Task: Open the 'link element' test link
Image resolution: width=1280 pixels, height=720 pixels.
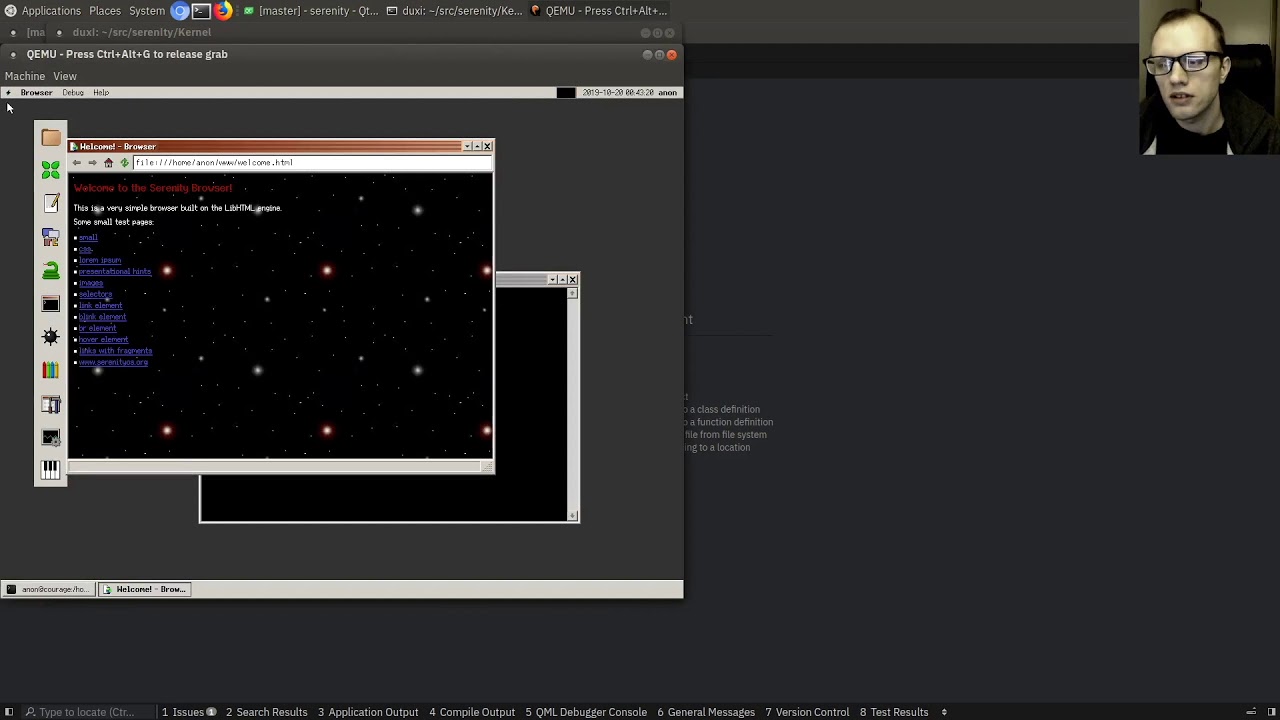Action: (100, 305)
